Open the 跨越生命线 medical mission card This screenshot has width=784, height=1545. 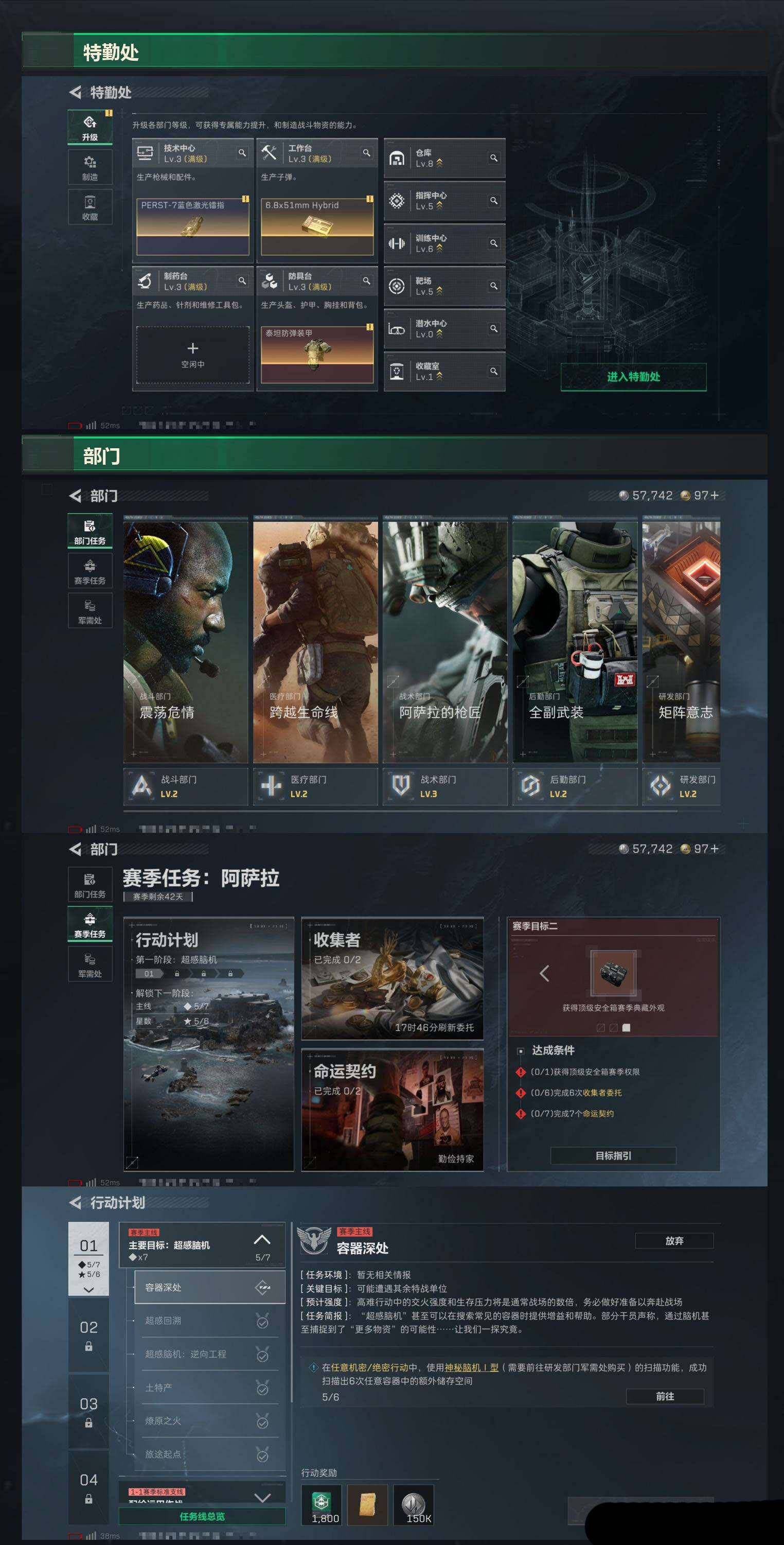coord(315,642)
